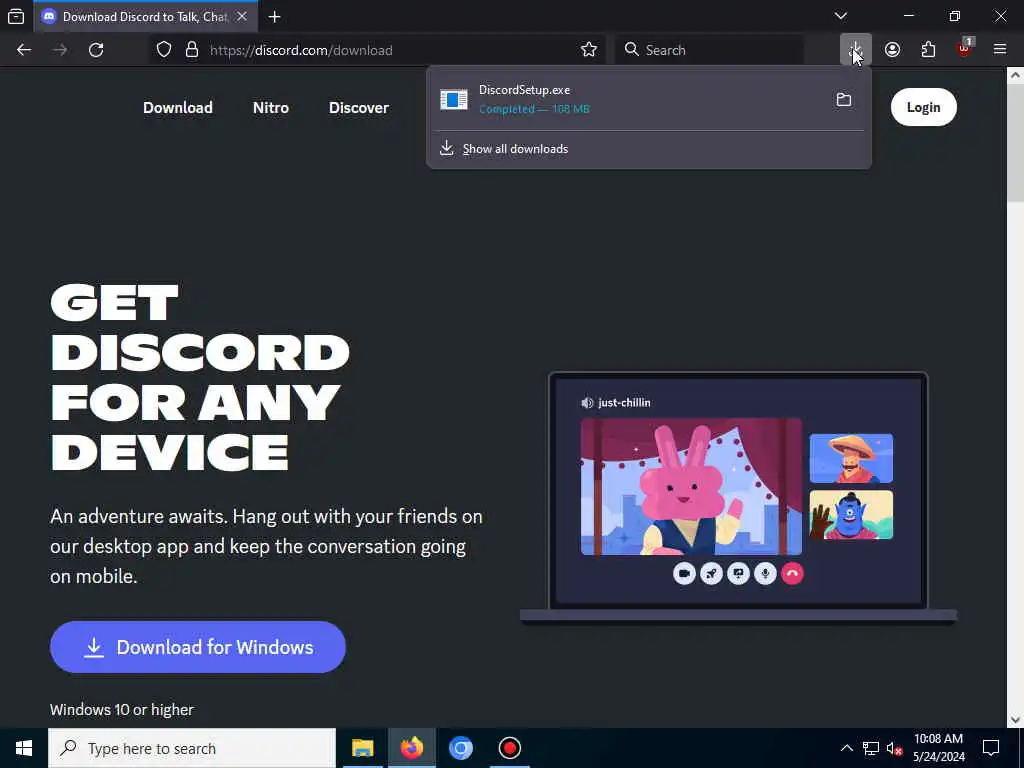
Task: Click the scrollbar down arrow
Action: click(x=1015, y=720)
